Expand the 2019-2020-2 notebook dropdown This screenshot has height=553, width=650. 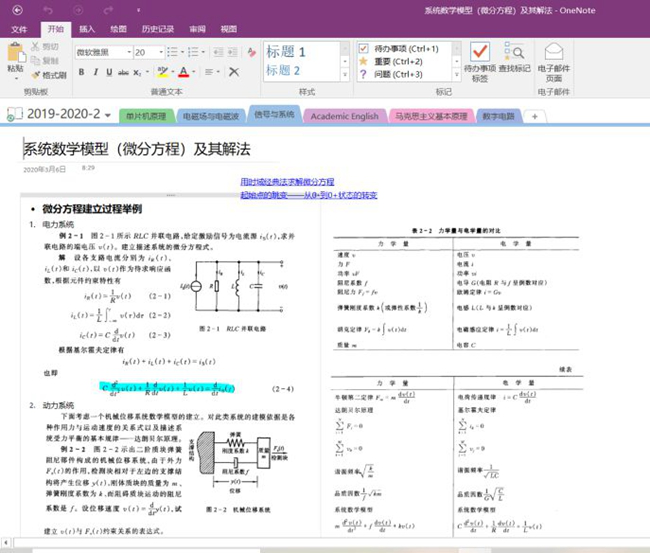click(108, 116)
